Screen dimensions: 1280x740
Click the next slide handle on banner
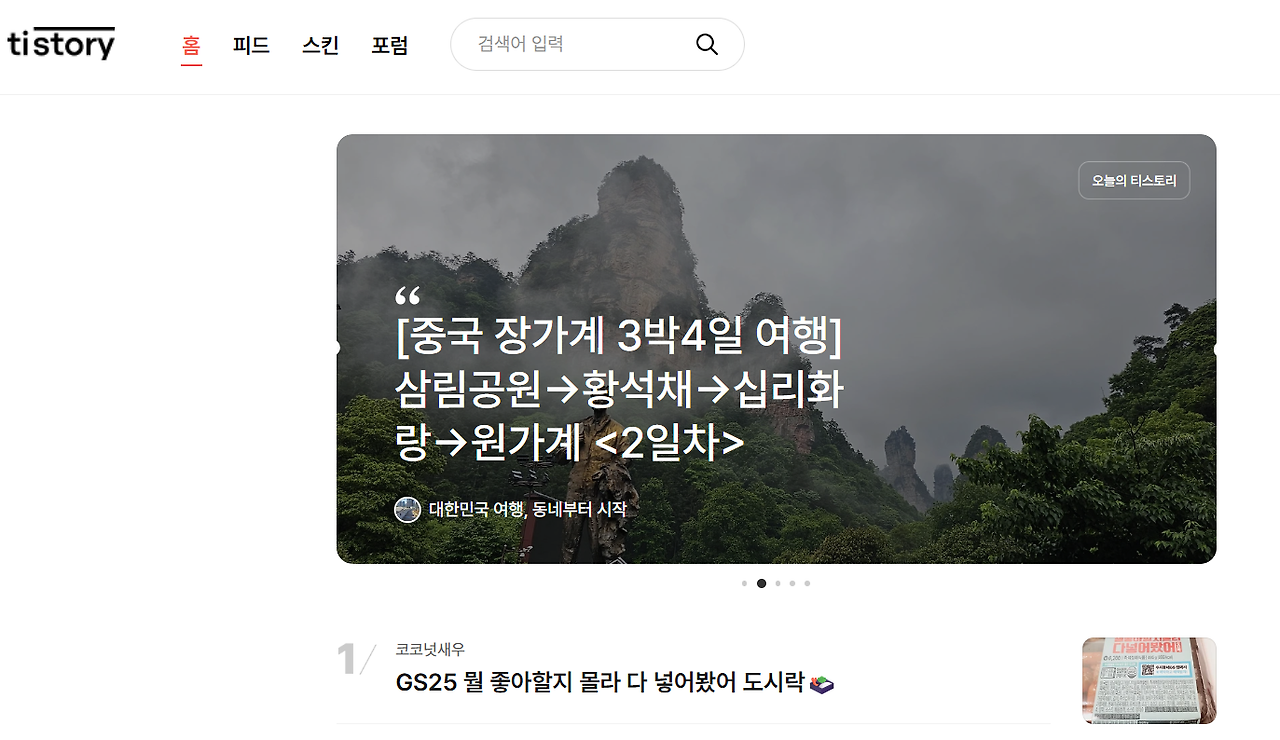point(1216,349)
